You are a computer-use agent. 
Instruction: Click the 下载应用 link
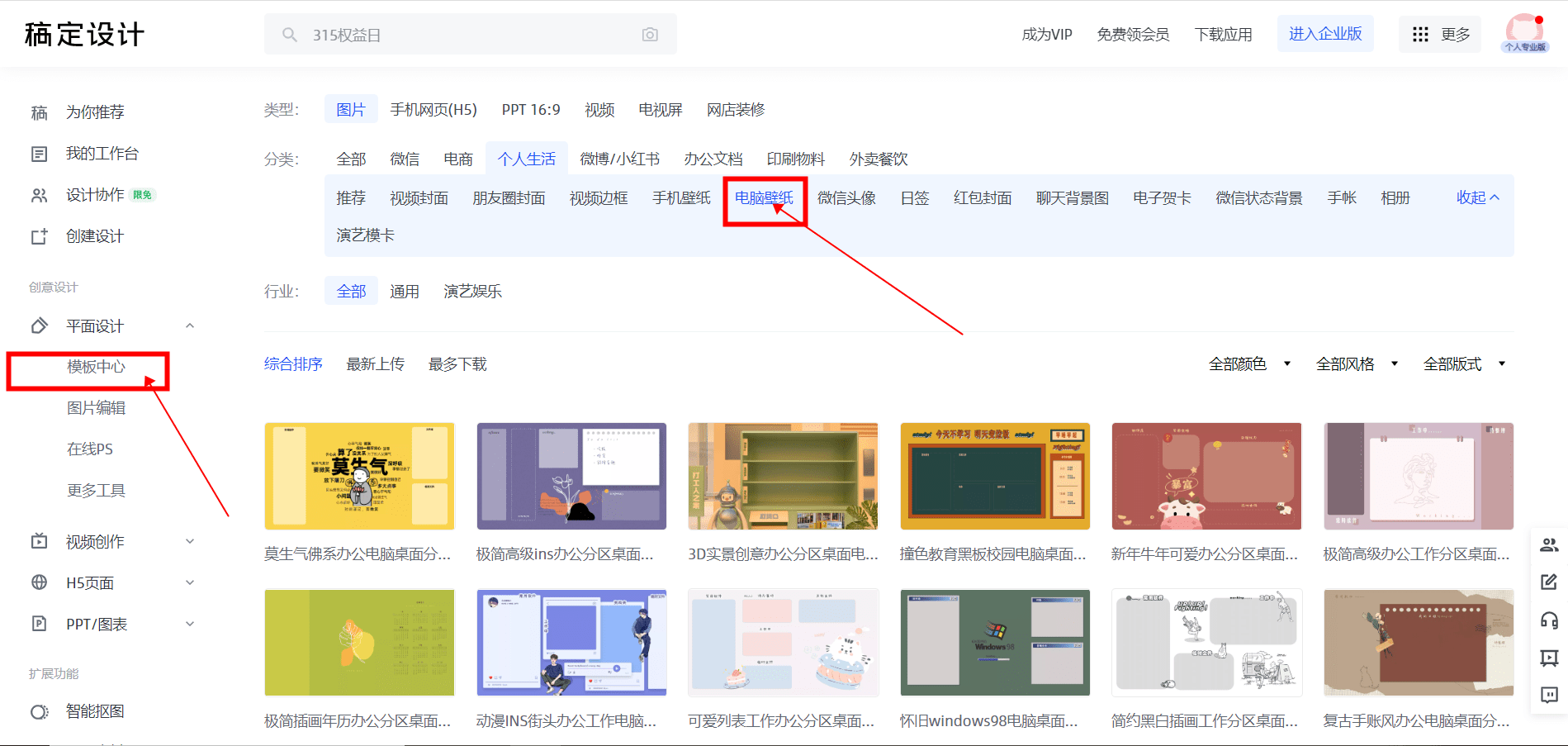(1223, 35)
